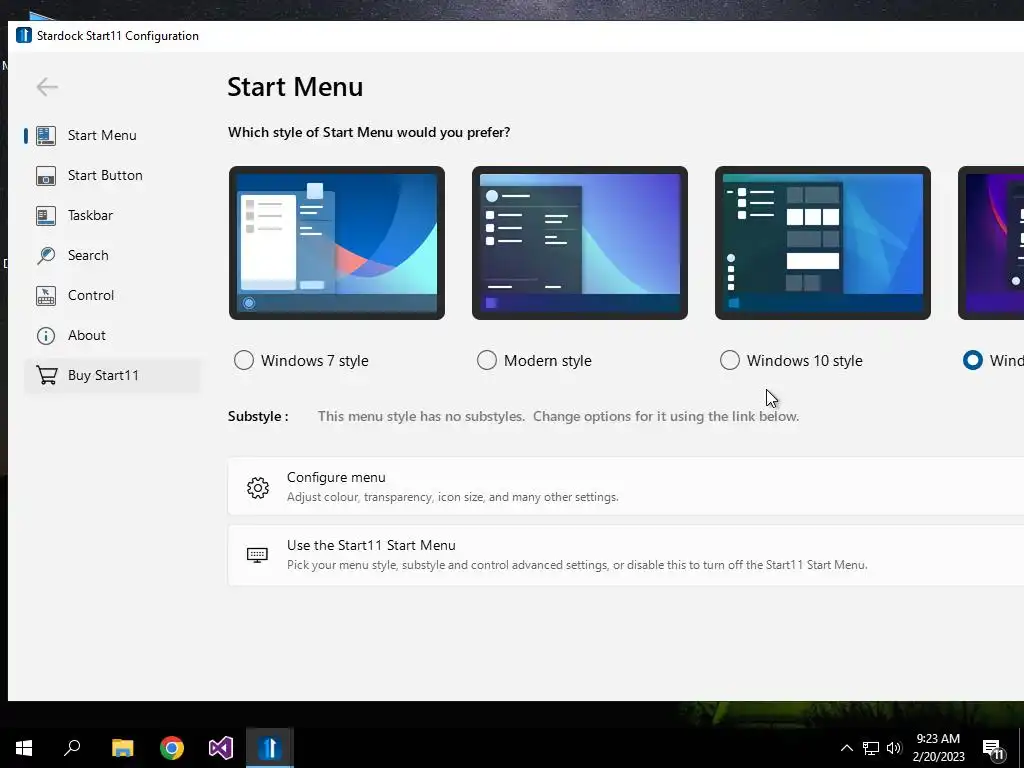Open taskbar search magnifier
1024x768 pixels.
coord(72,748)
